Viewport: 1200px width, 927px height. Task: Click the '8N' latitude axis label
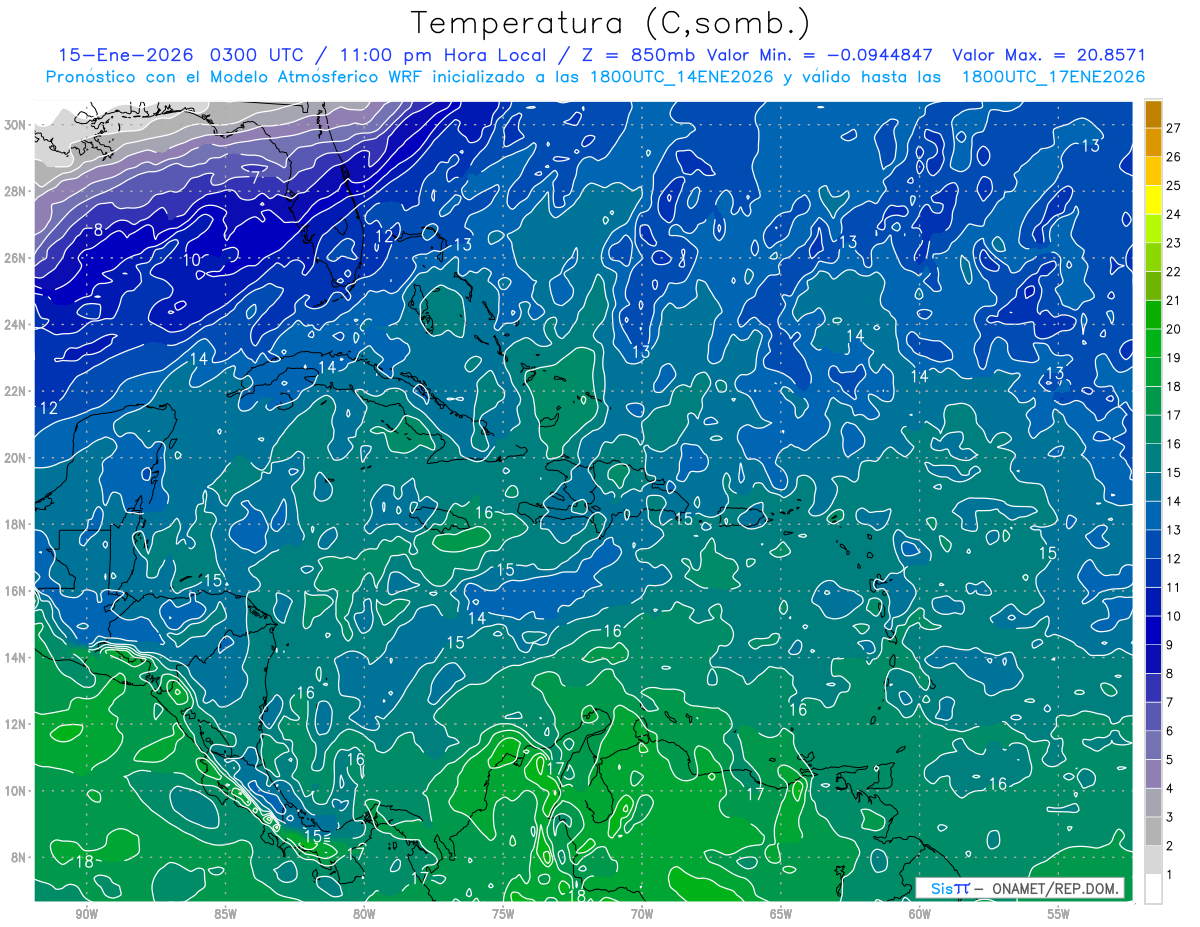(x=19, y=857)
